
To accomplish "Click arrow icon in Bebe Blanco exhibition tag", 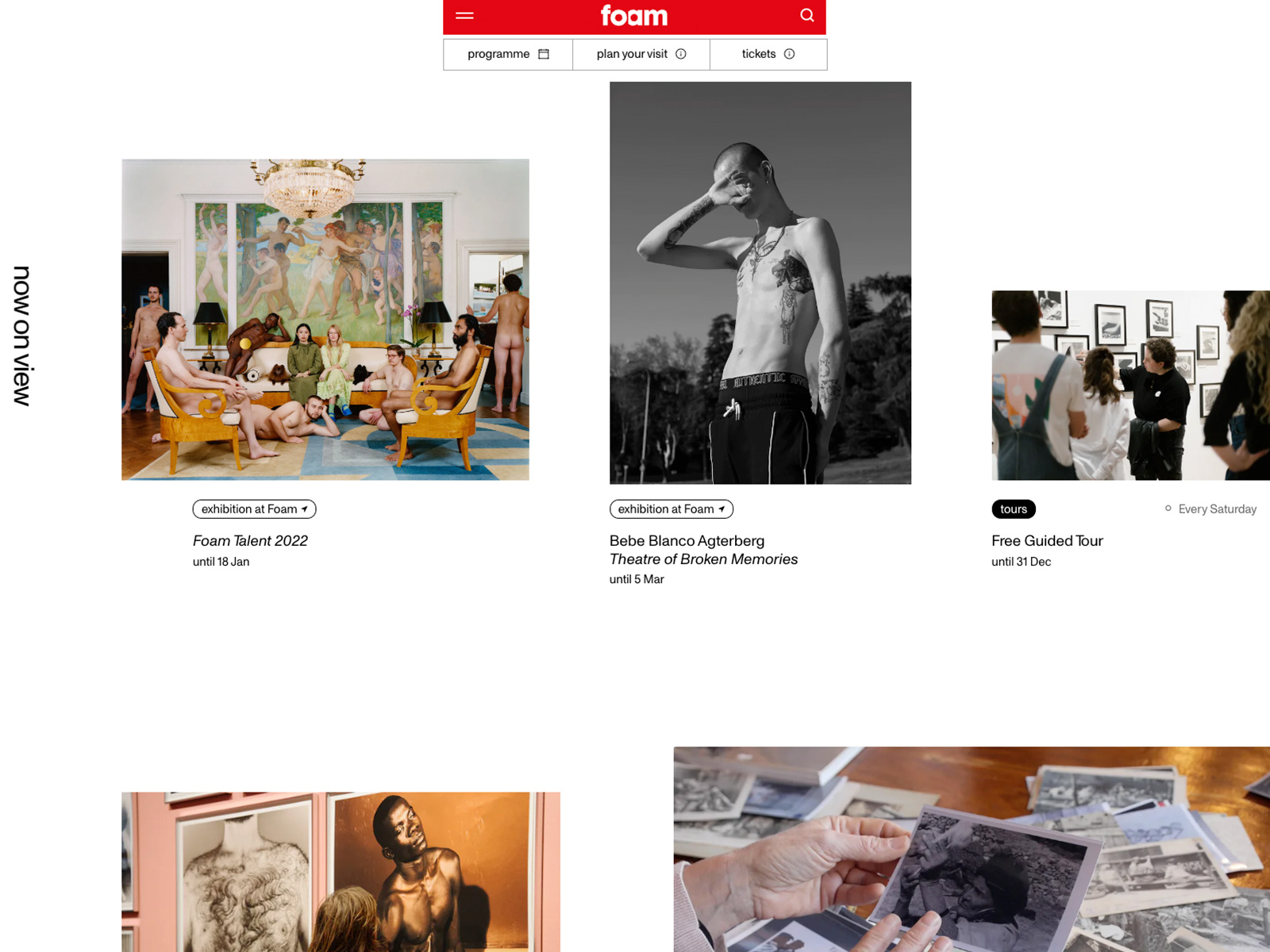I will [722, 509].
